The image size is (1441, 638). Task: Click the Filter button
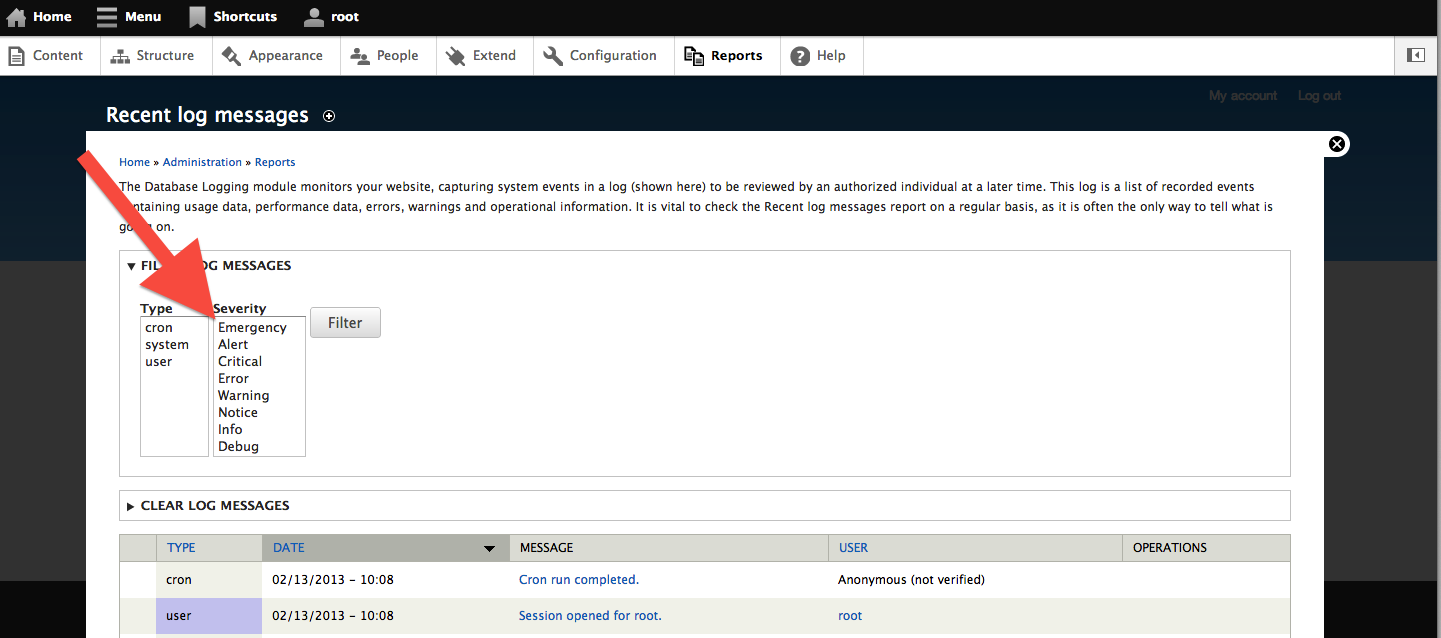click(345, 322)
